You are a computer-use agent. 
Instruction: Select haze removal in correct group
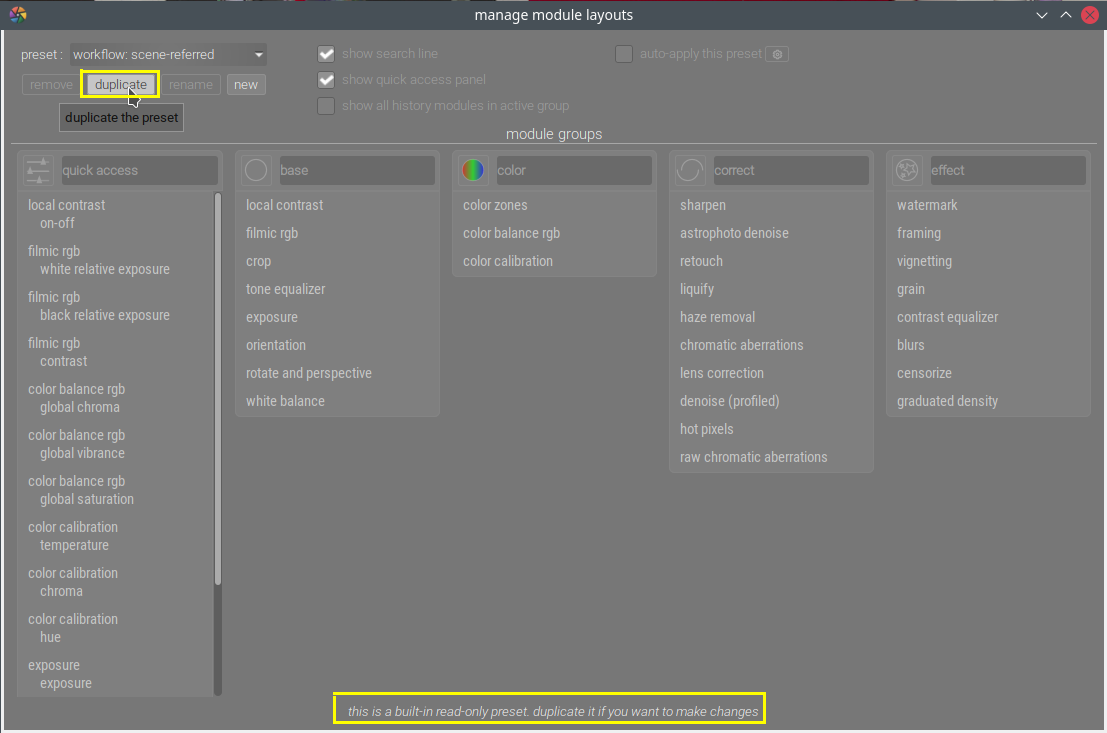[x=717, y=317]
